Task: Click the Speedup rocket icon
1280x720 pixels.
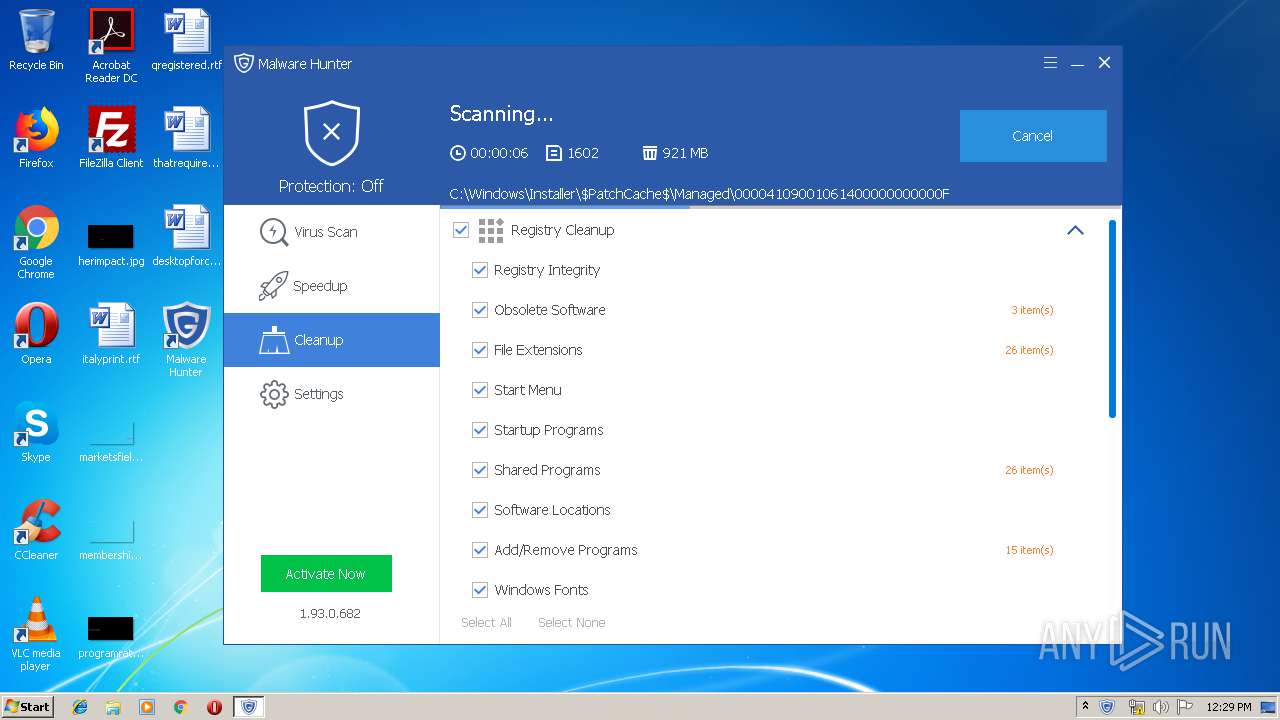Action: [274, 286]
